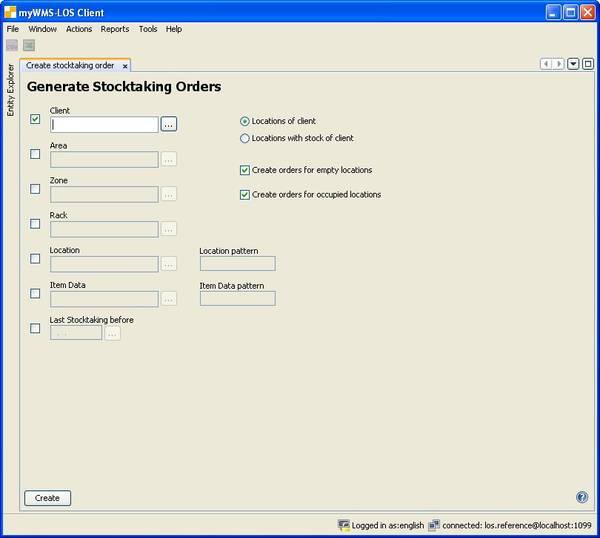Close the Create stocktaking order tab
Screen dimensions: 600x538
click(125, 66)
